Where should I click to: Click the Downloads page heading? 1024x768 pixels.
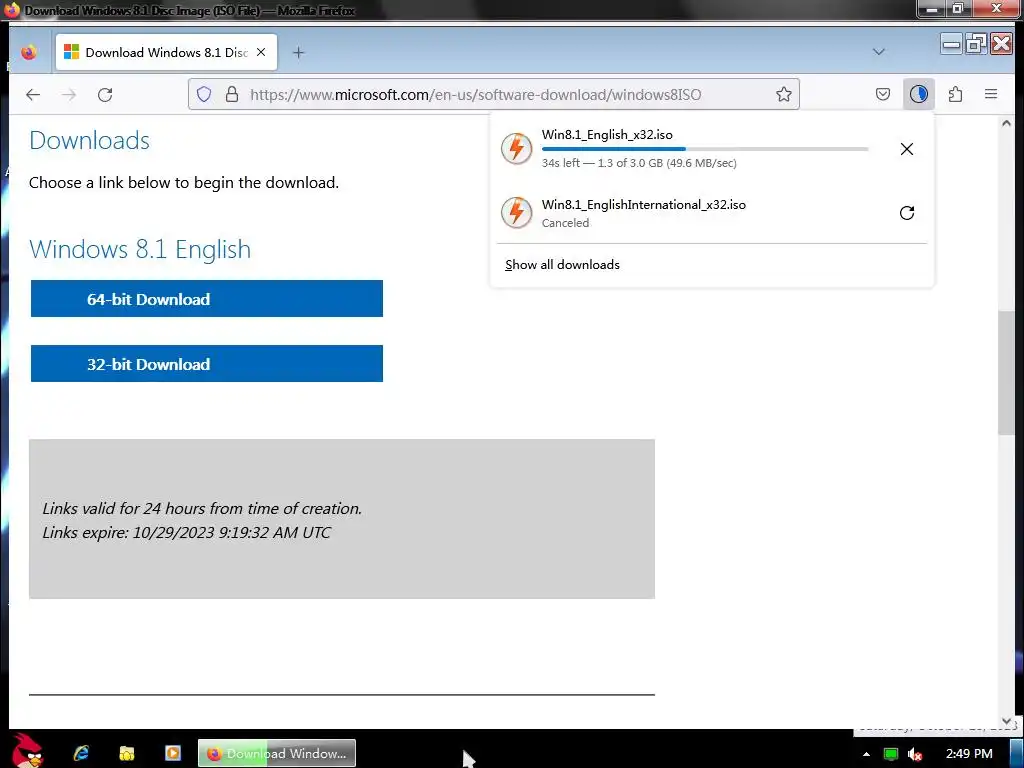coord(89,140)
